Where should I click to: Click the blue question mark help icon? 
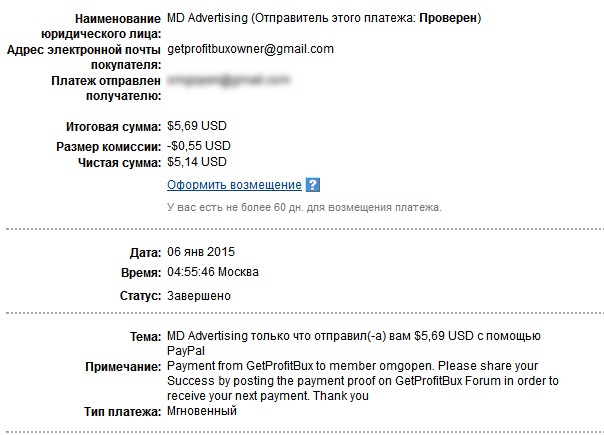[312, 185]
